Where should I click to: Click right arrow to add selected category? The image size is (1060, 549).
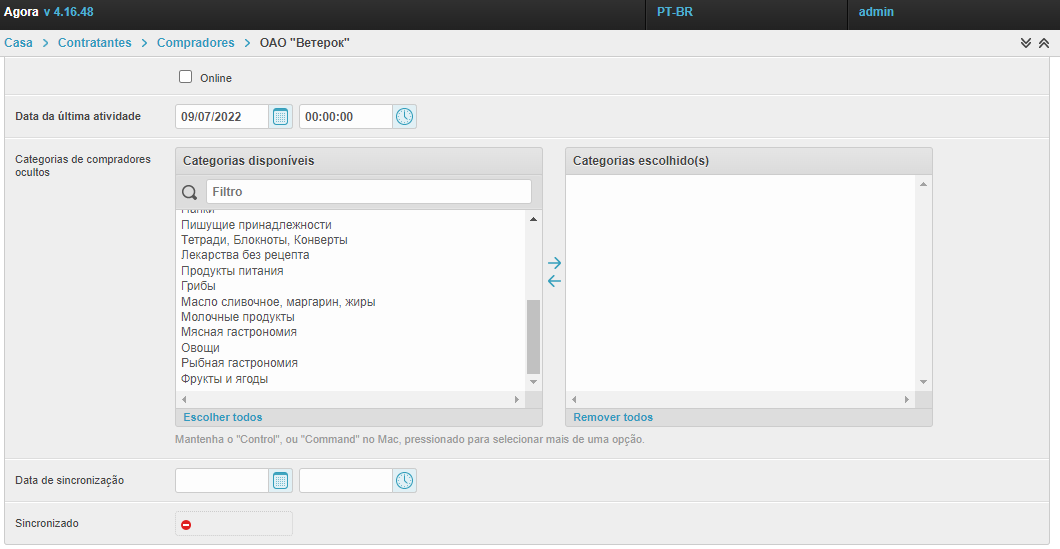click(555, 263)
